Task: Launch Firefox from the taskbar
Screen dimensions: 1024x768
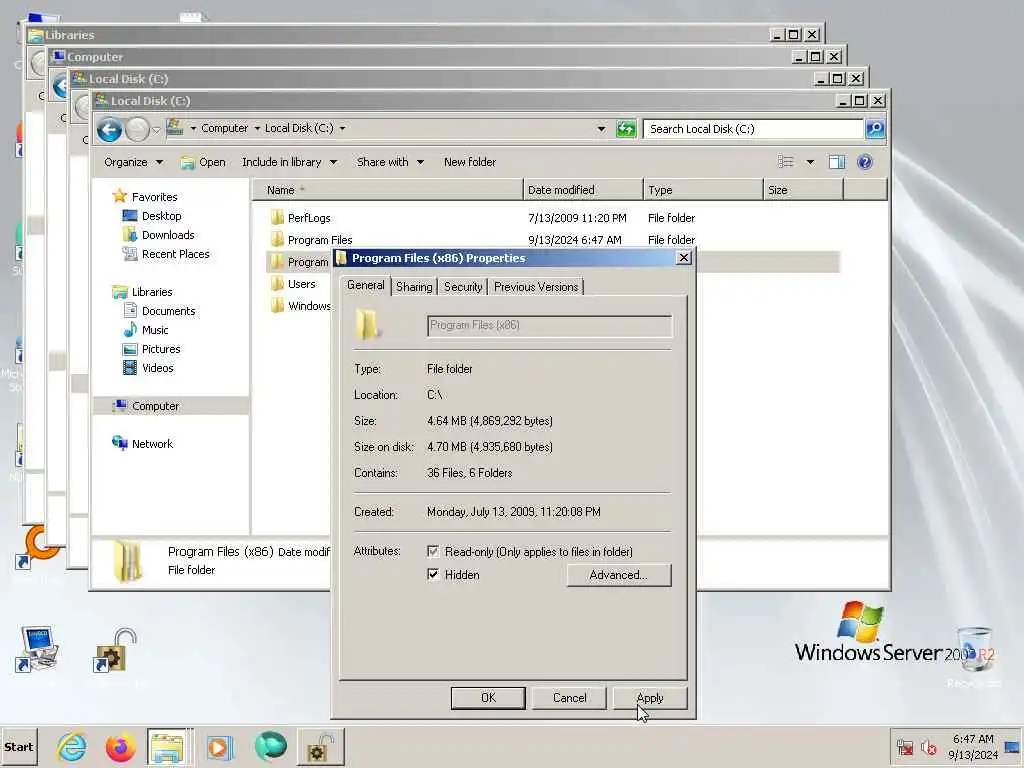Action: coord(120,747)
